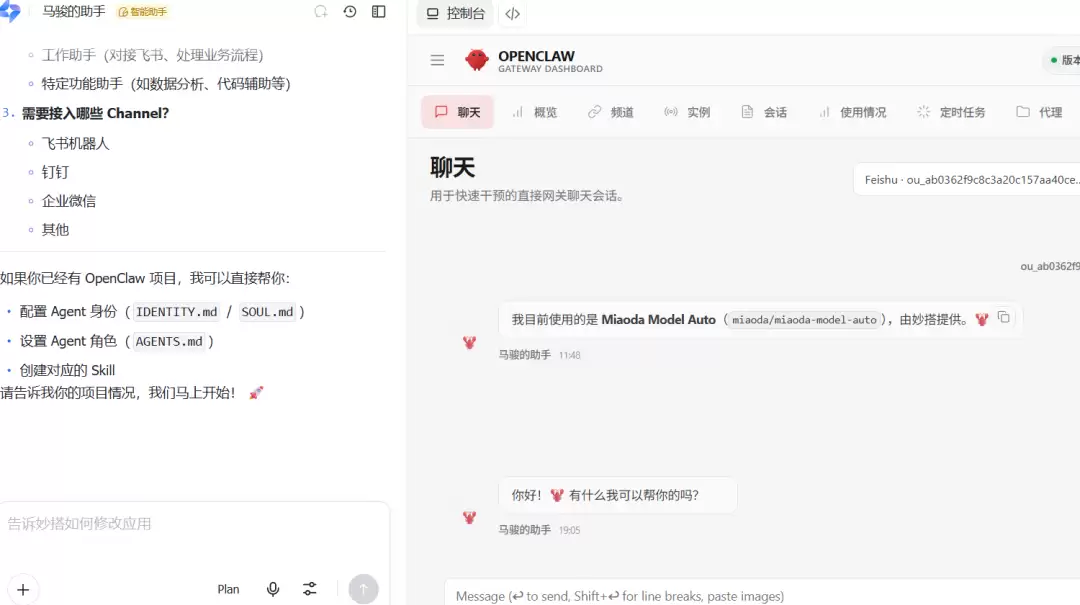
Task: Copy the Miaoda Model Auto message
Action: [x=1004, y=317]
